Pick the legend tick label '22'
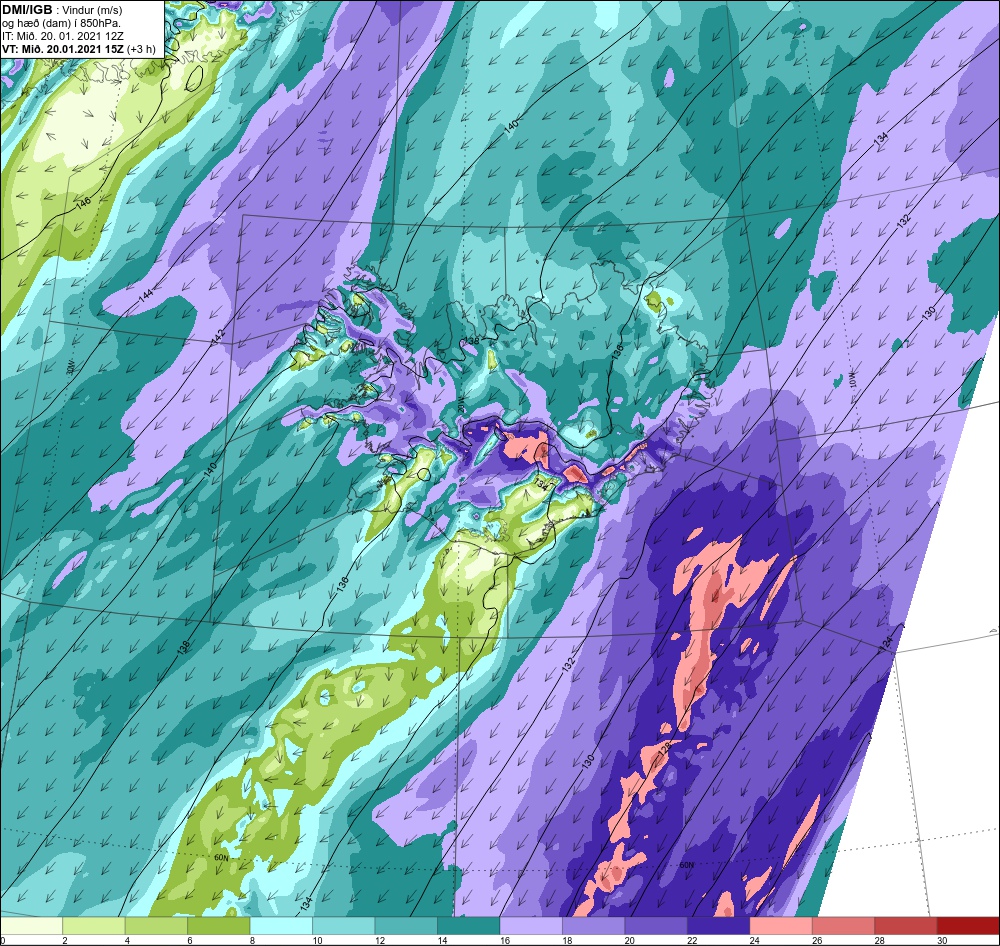The height and width of the screenshot is (946, 1000). 692,940
